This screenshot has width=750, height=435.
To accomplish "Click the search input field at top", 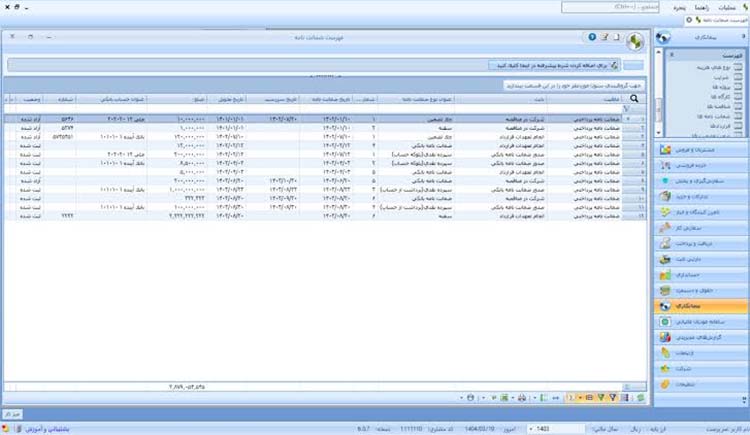I will coord(610,8).
